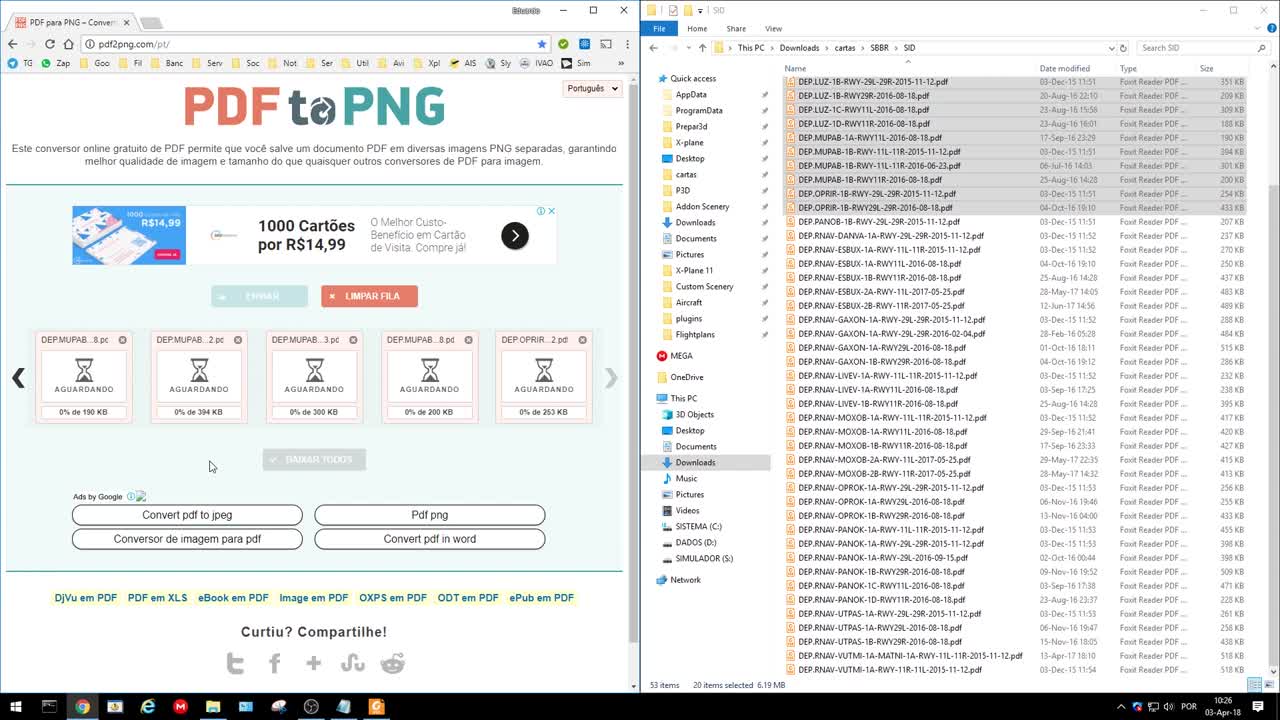
Task: Click the BAIXAR TODOS button
Action: coord(314,459)
